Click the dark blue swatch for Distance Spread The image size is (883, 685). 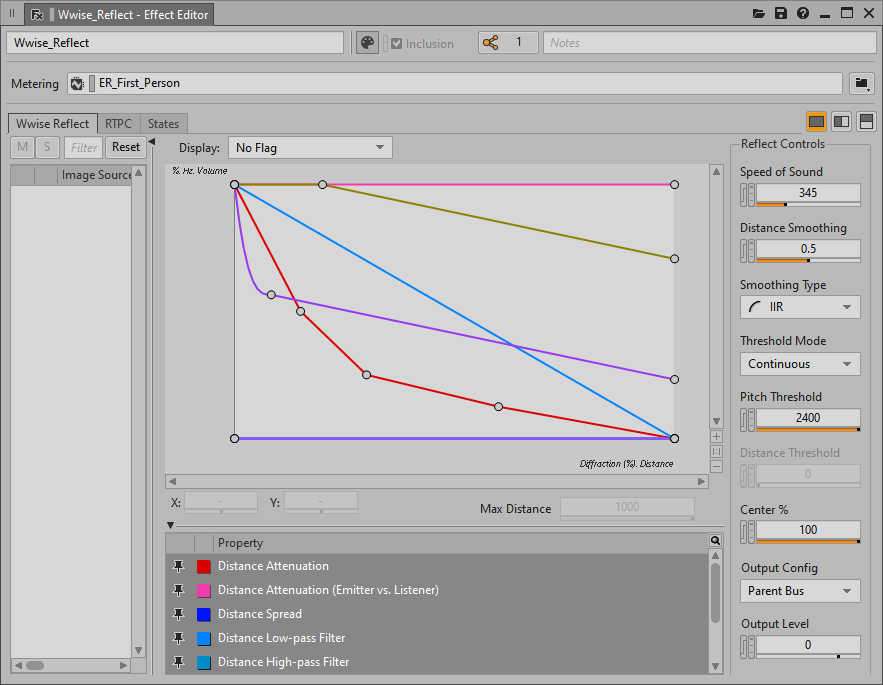pyautogui.click(x=204, y=615)
